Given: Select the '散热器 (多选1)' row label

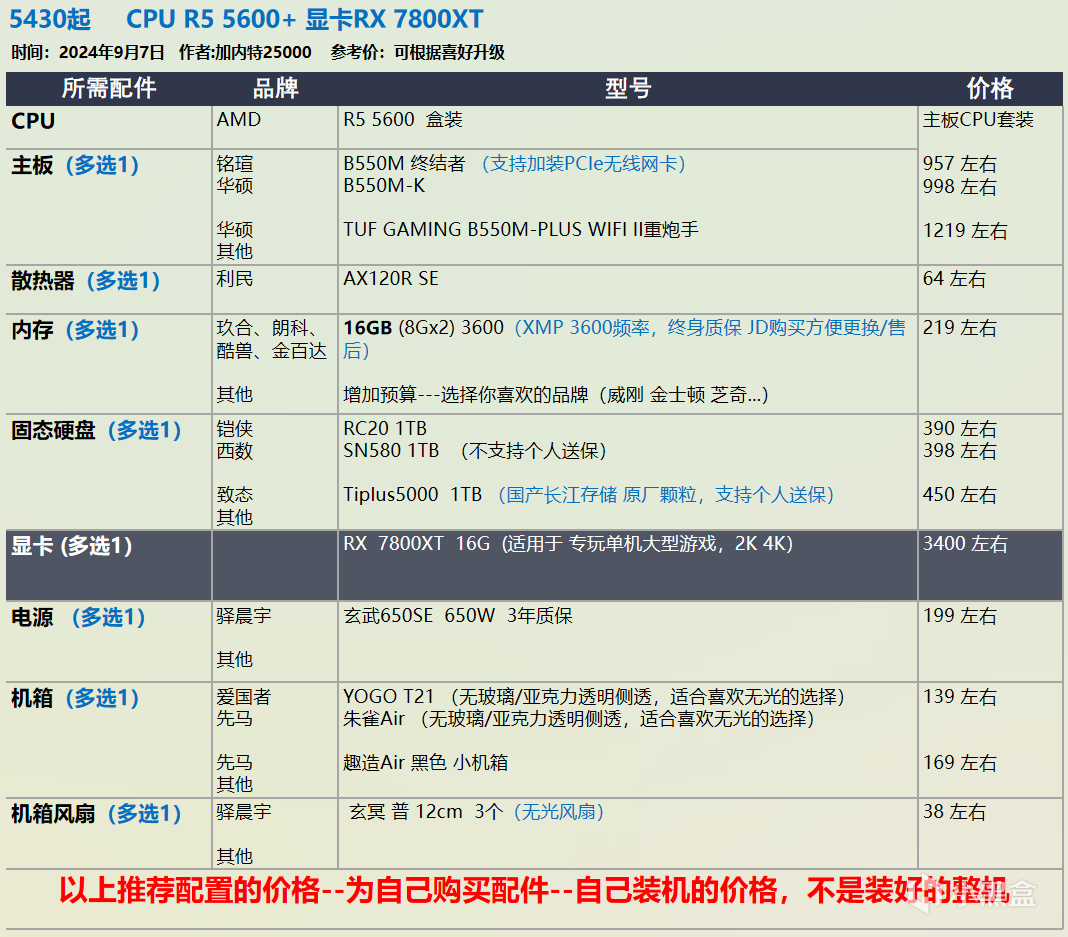Looking at the screenshot, I should coord(86,281).
